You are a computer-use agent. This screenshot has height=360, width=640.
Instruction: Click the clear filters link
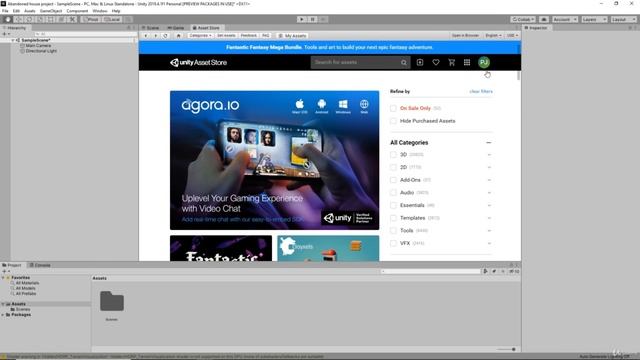481,91
